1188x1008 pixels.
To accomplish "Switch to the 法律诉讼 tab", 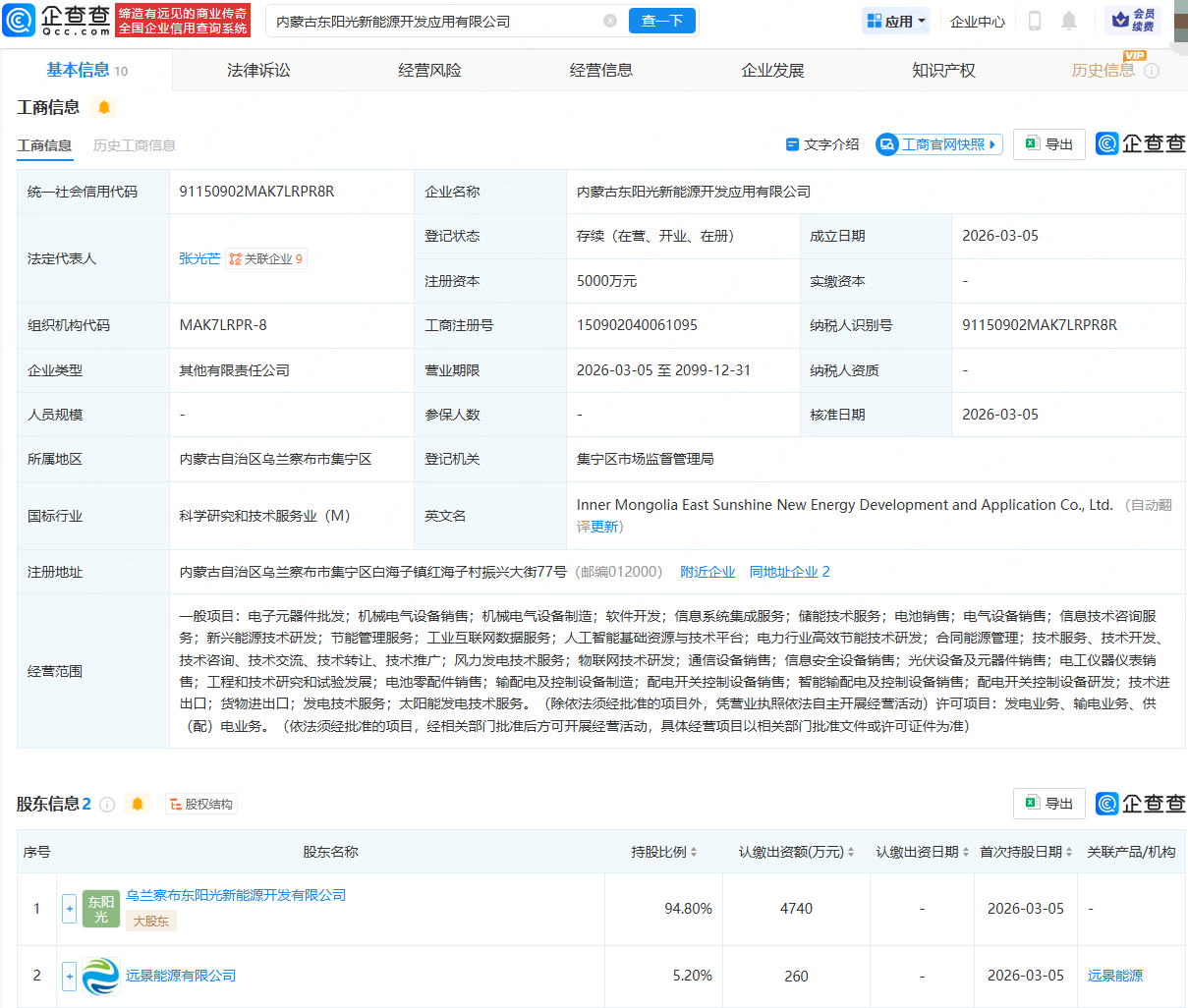I will (259, 69).
